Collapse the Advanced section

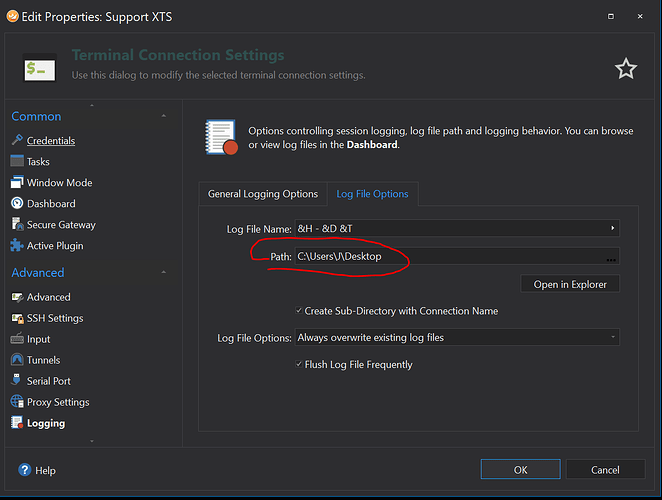(x=163, y=273)
